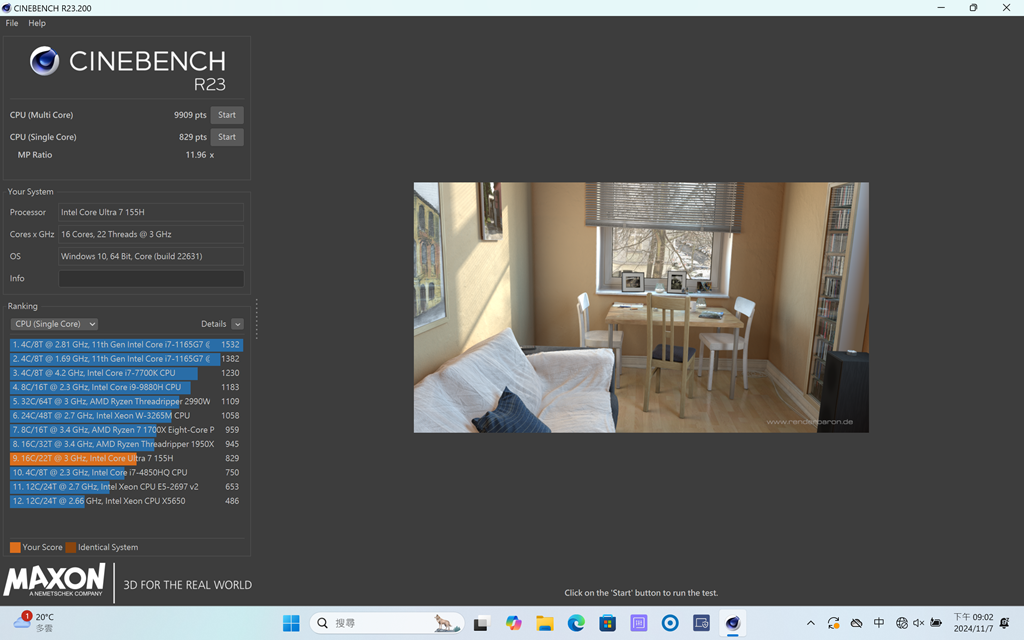Open the Help menu
The height and width of the screenshot is (640, 1024).
coord(37,23)
